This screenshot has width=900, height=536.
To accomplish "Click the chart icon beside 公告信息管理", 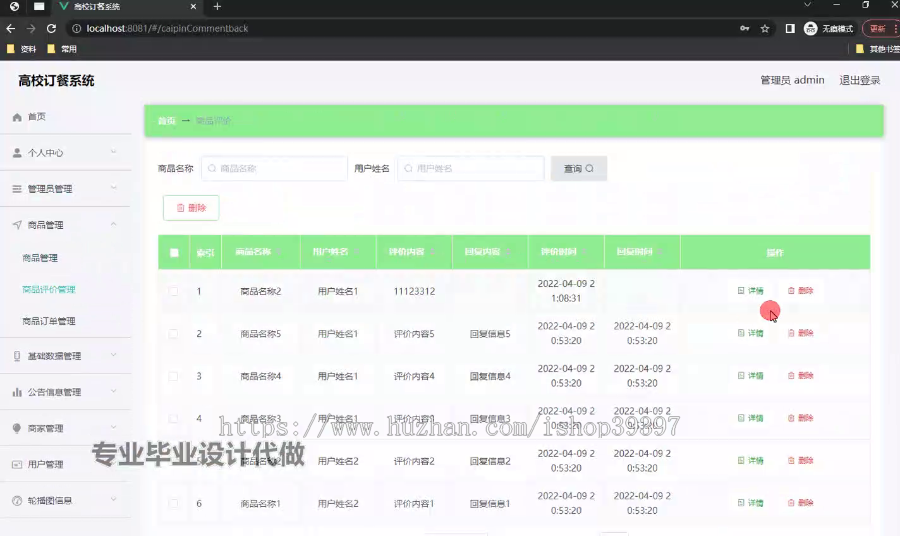I will pyautogui.click(x=17, y=392).
